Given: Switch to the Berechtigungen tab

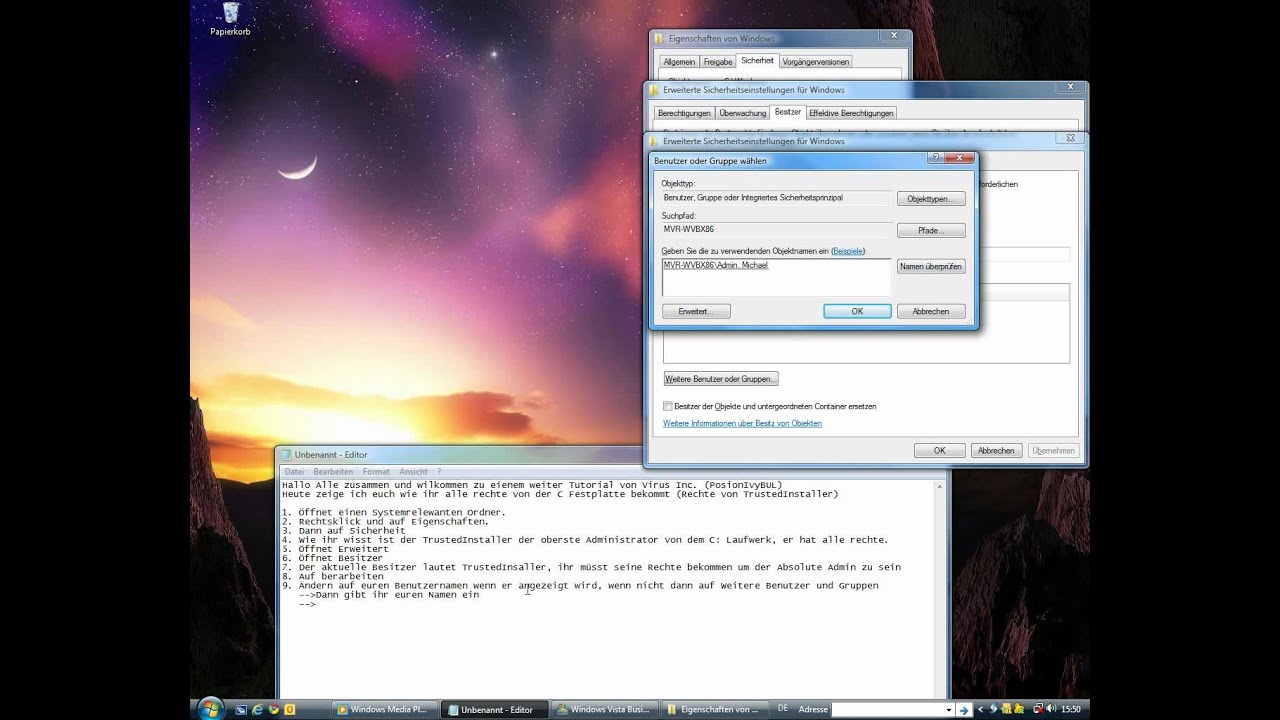Looking at the screenshot, I should coord(685,113).
